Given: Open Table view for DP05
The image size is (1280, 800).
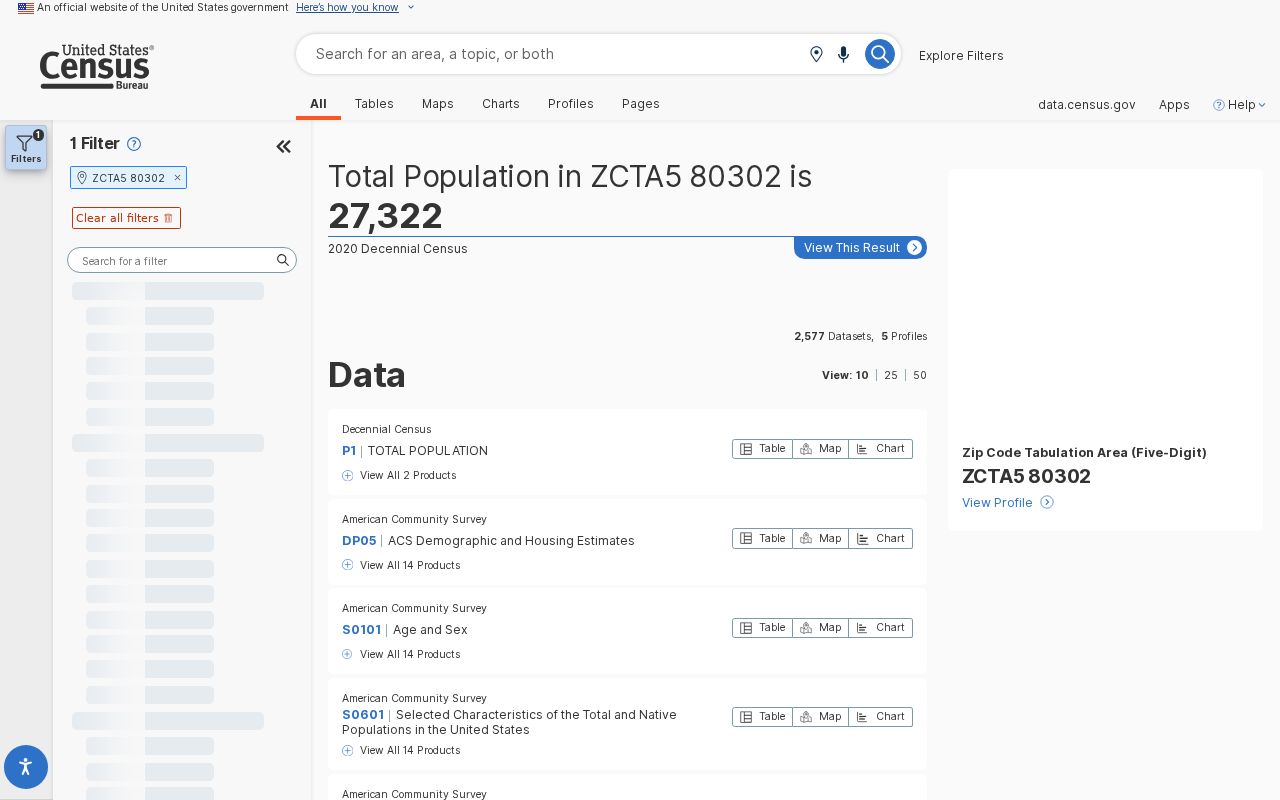Looking at the screenshot, I should [x=762, y=538].
